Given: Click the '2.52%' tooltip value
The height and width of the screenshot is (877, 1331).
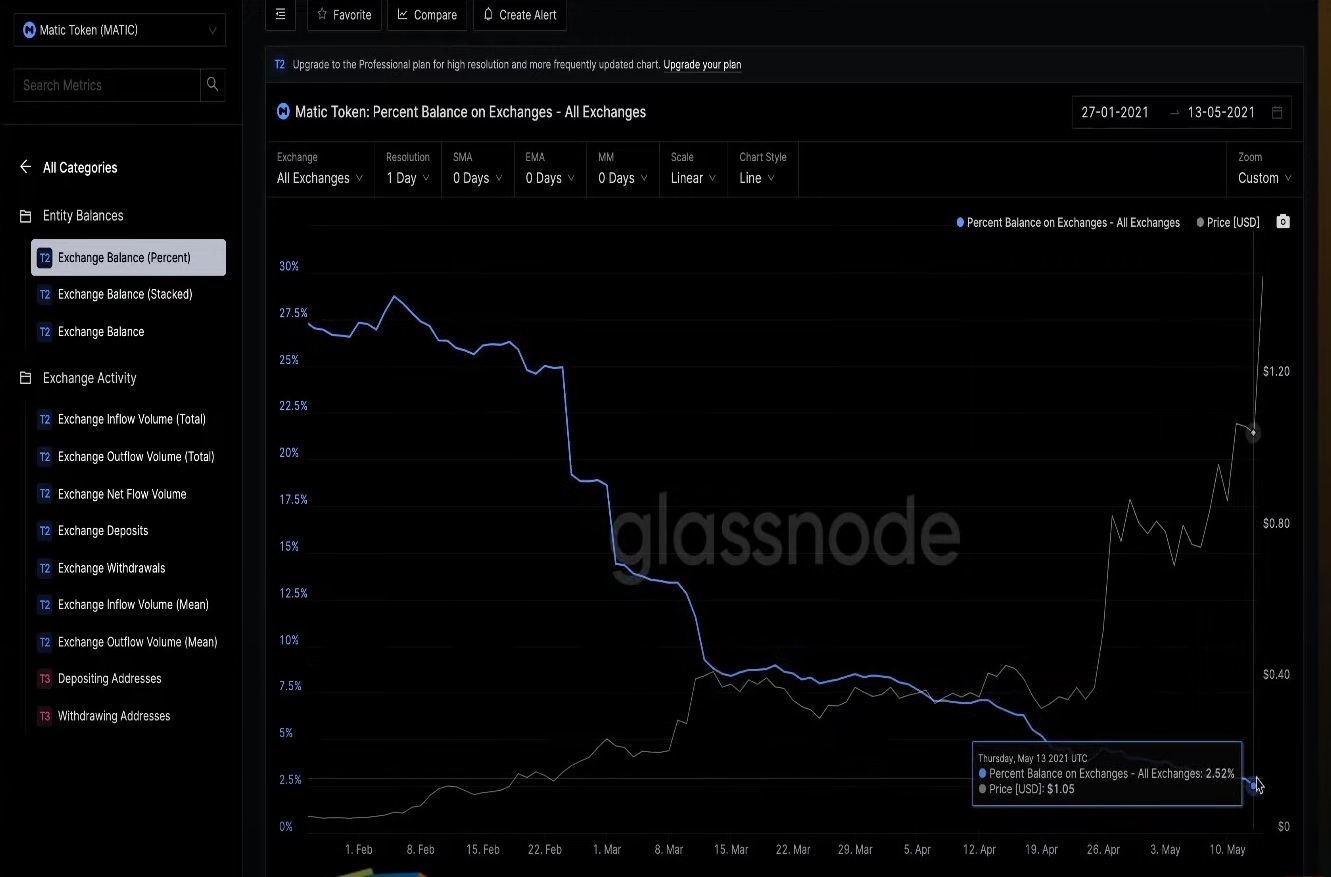Looking at the screenshot, I should [x=1219, y=774].
